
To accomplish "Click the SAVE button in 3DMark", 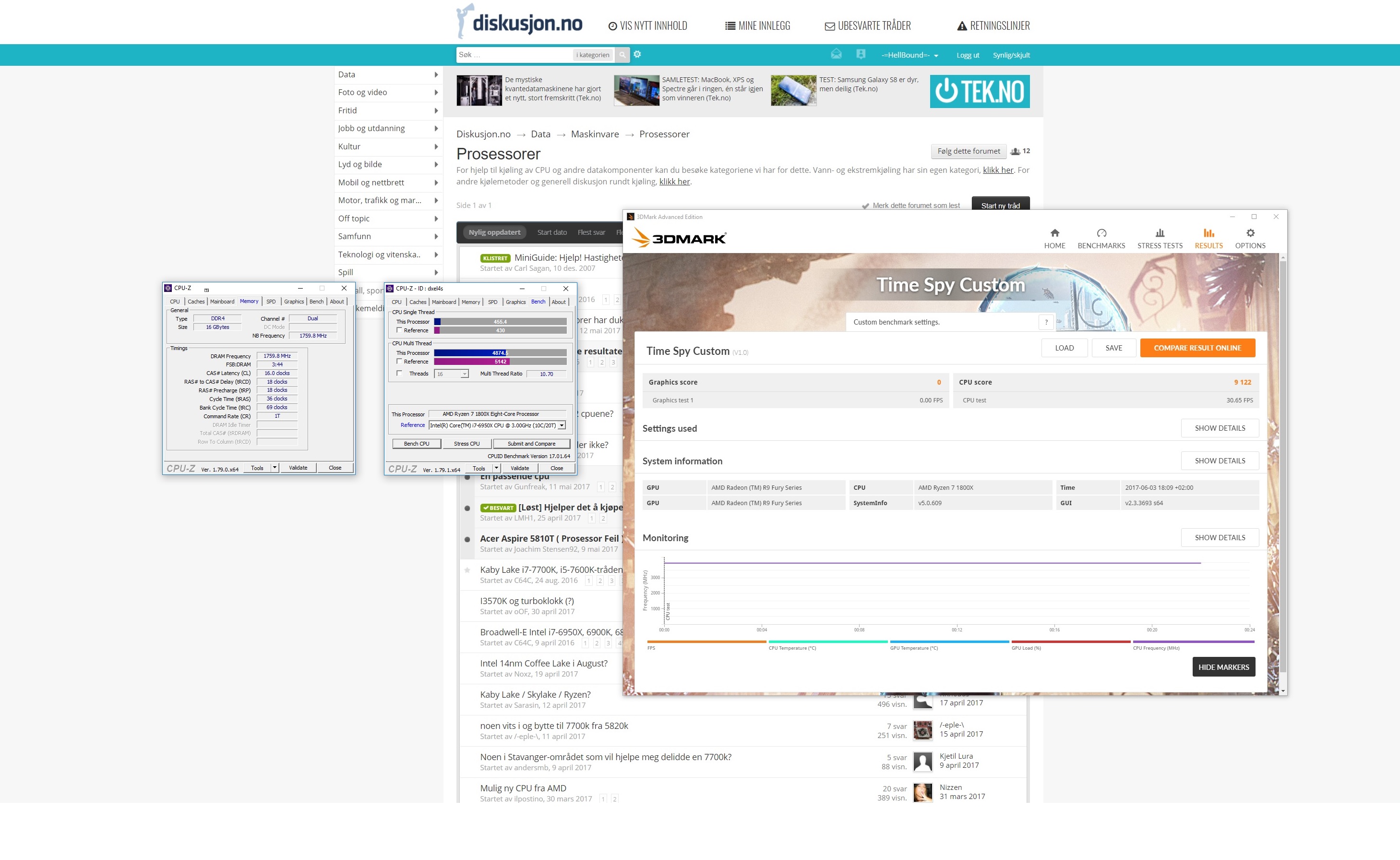I will click(1113, 348).
